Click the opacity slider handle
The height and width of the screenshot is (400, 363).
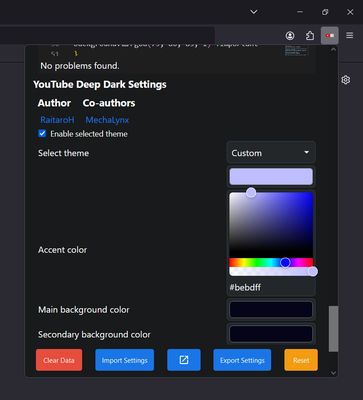point(313,271)
